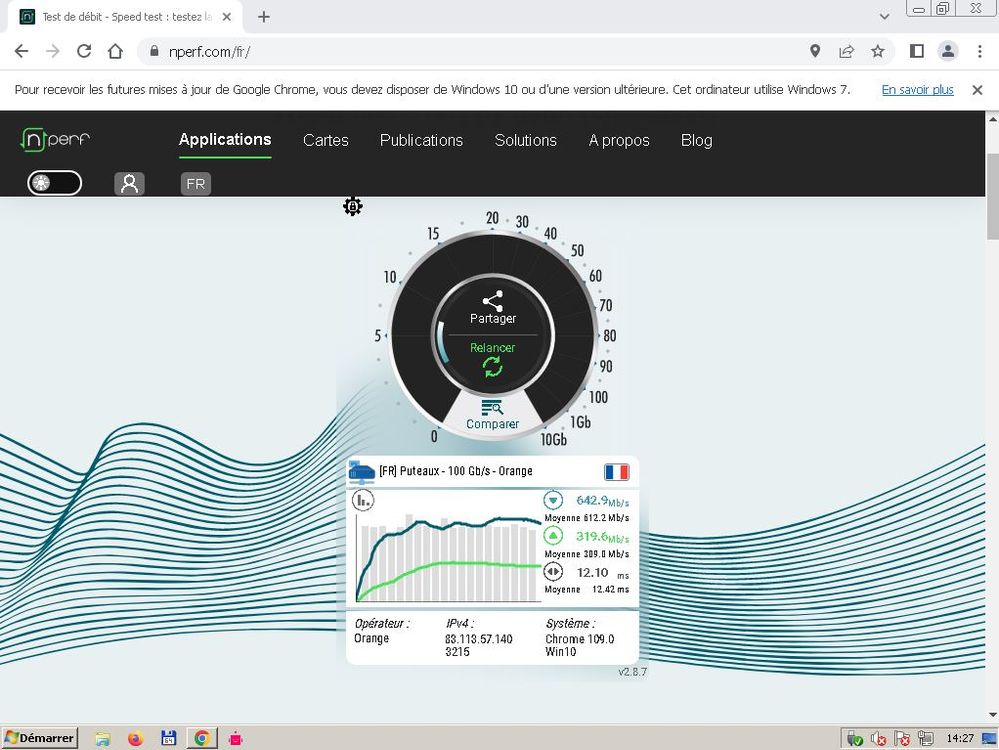
Task: Open the user account icon in nPerf header
Action: [129, 184]
